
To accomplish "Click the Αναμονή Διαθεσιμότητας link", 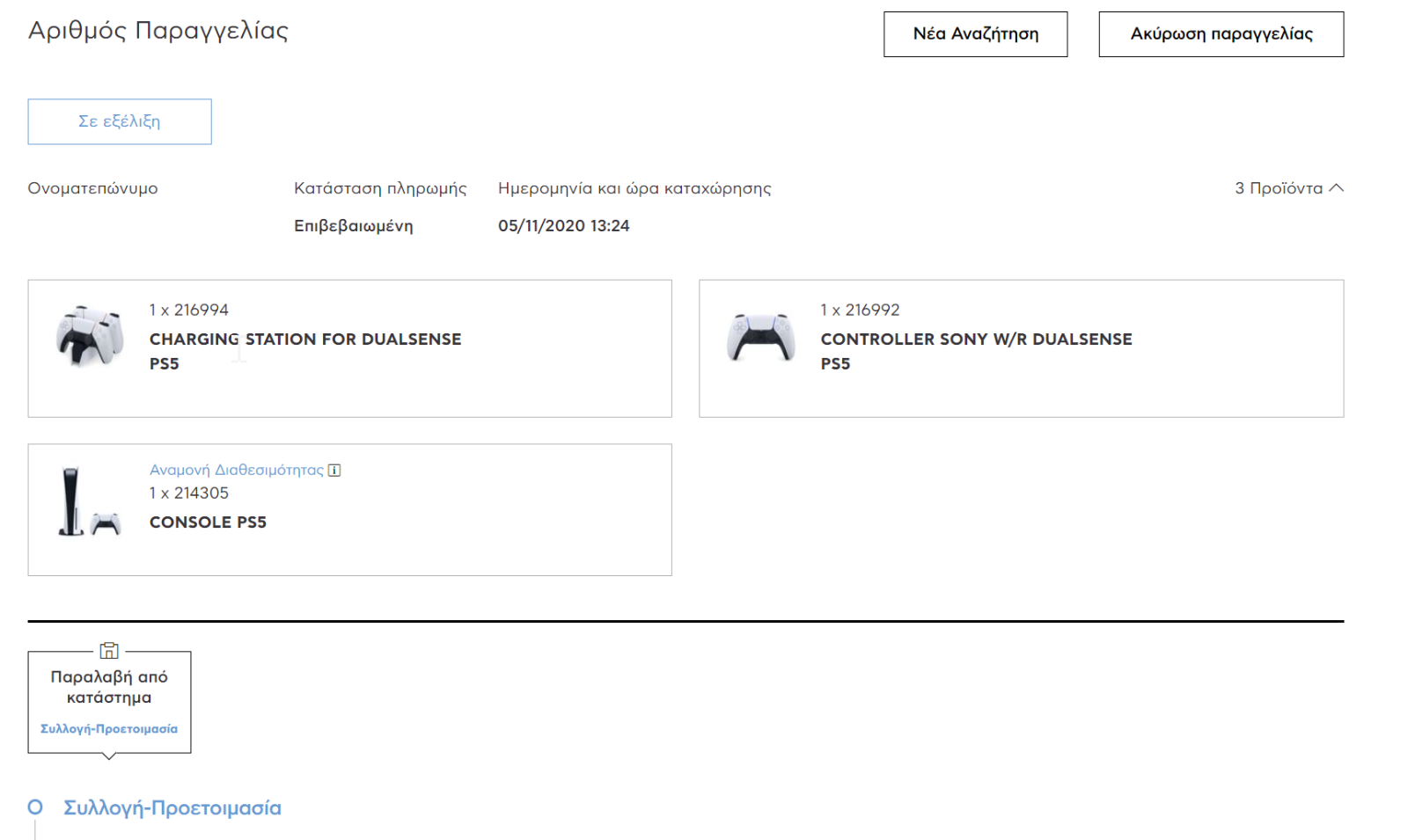I will (236, 470).
